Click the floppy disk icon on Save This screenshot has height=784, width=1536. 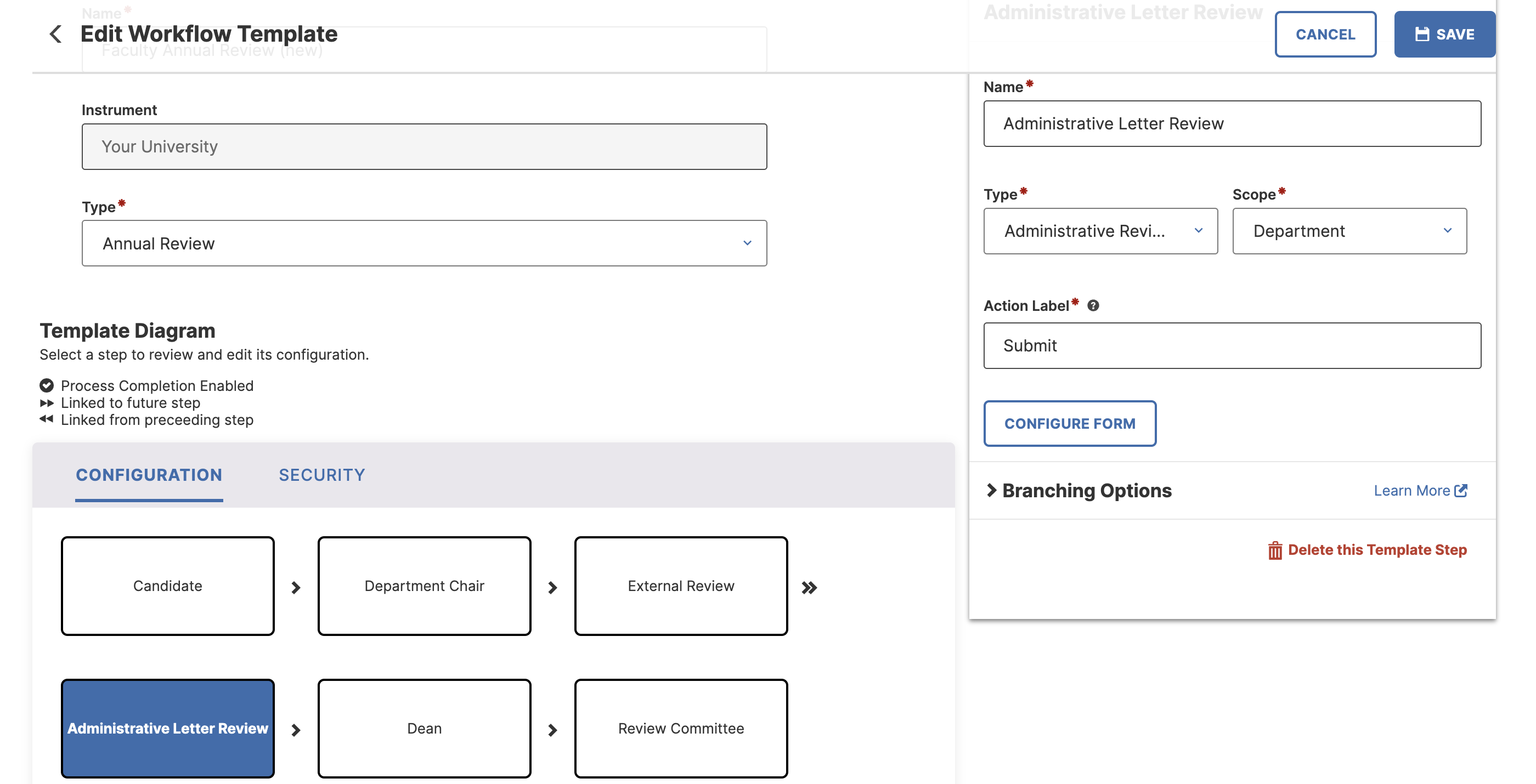tap(1422, 34)
